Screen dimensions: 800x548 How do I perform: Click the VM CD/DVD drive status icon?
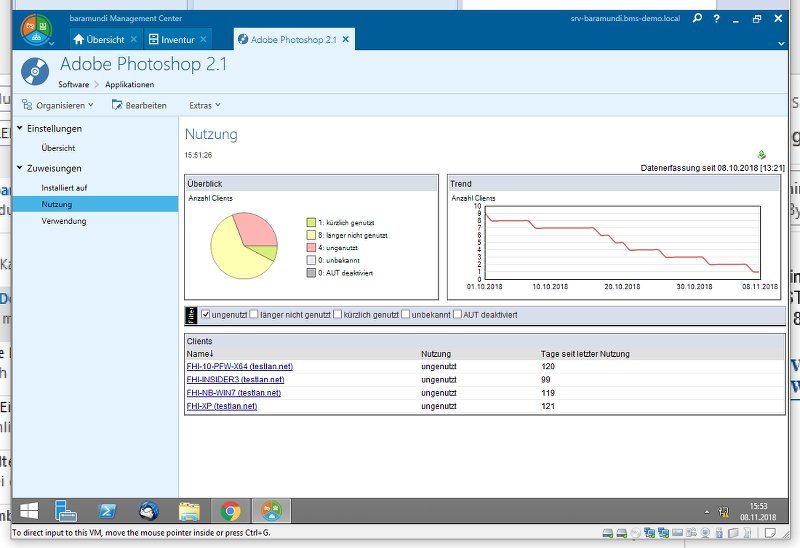pyautogui.click(x=635, y=533)
